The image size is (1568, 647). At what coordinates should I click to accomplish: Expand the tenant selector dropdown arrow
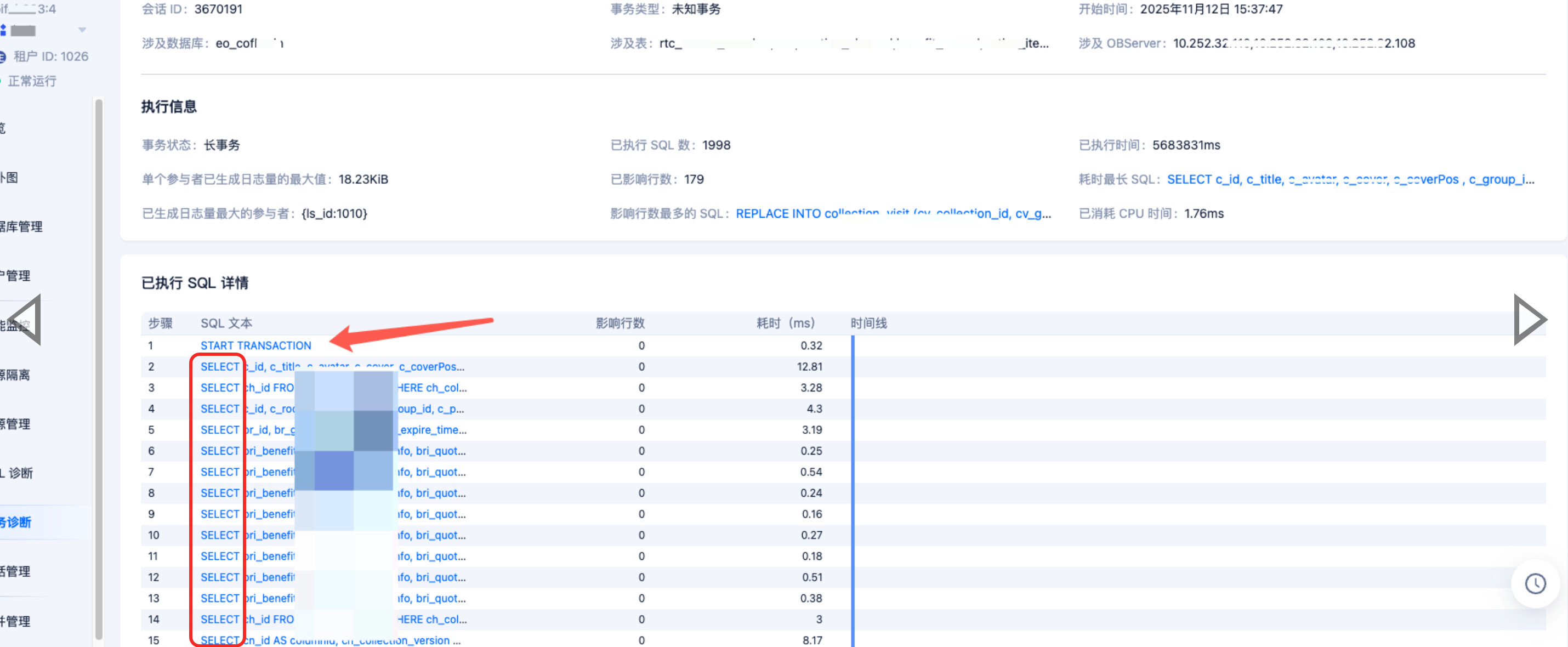82,30
